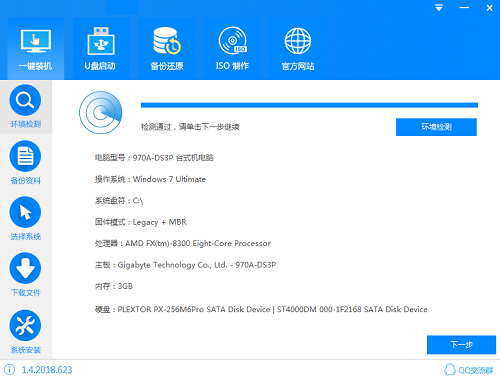Switch to the U盘启动 USB boot tab
500x377 pixels.
point(100,49)
